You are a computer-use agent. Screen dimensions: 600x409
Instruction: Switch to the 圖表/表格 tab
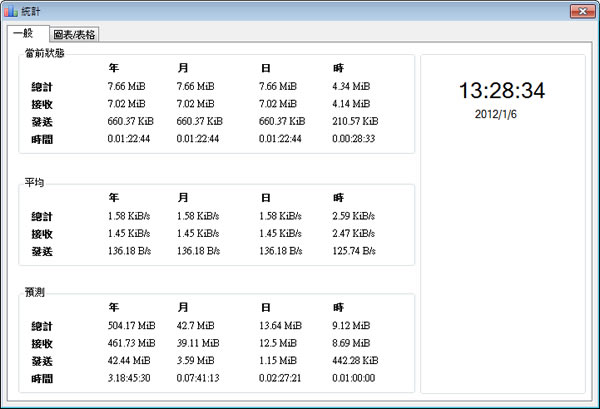pos(75,35)
